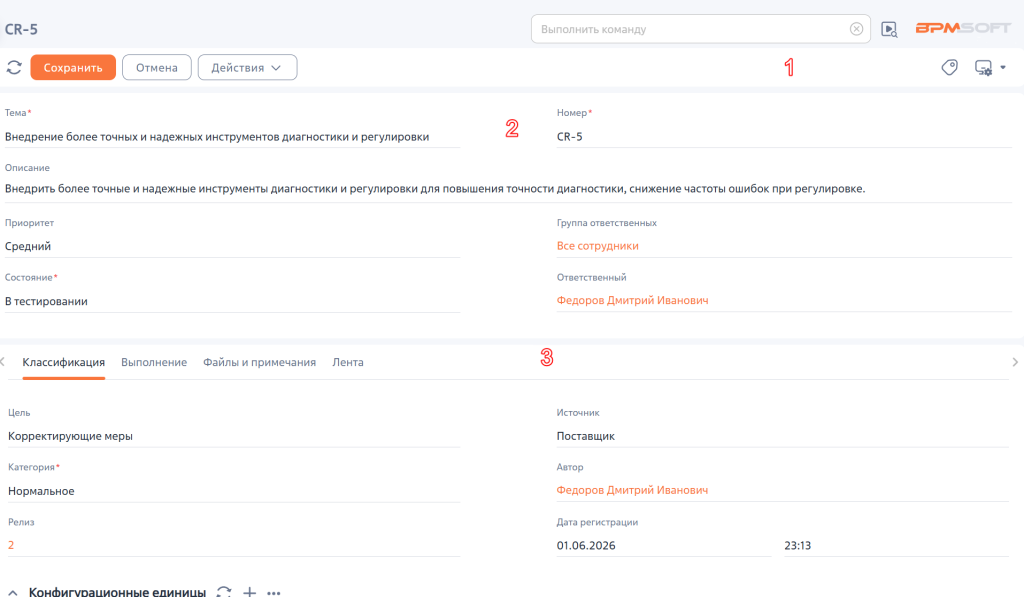Click the Отмена button
This screenshot has width=1024, height=597.
tap(157, 67)
